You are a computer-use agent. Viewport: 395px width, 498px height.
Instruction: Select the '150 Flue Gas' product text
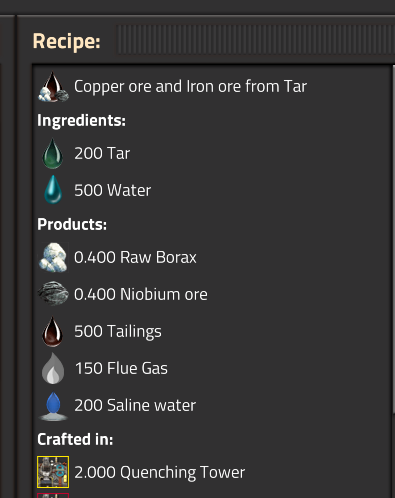point(121,368)
